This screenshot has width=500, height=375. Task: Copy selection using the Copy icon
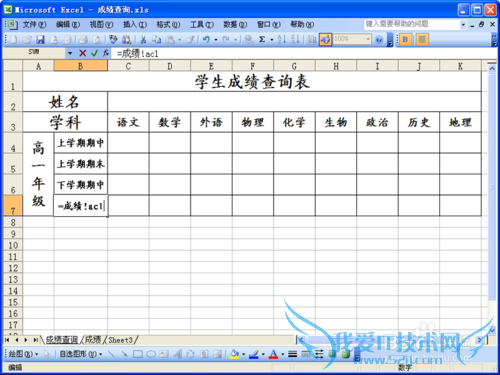coord(156,40)
